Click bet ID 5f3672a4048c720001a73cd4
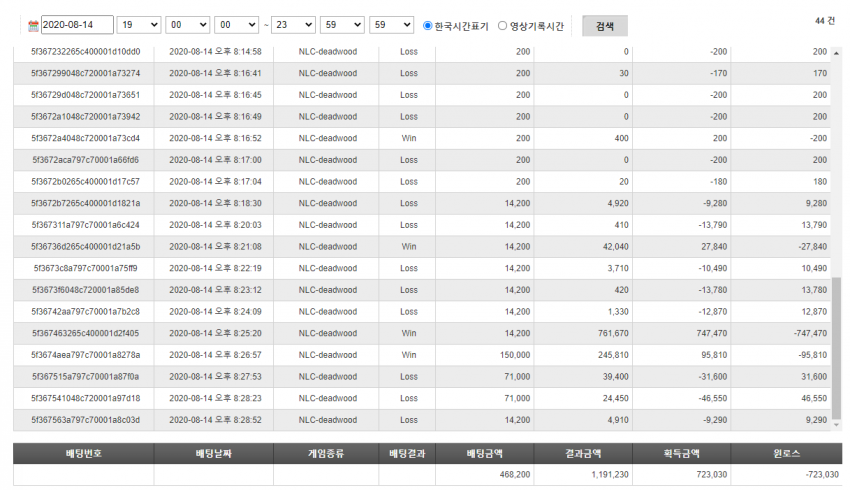The image size is (850, 490). pyautogui.click(x=86, y=138)
